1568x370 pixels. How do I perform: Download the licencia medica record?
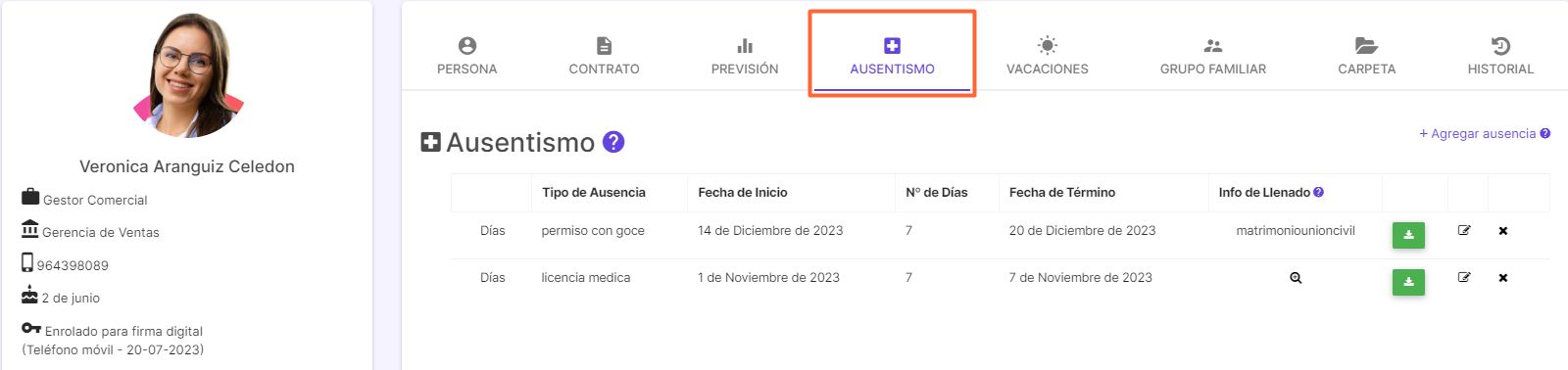coord(1408,282)
